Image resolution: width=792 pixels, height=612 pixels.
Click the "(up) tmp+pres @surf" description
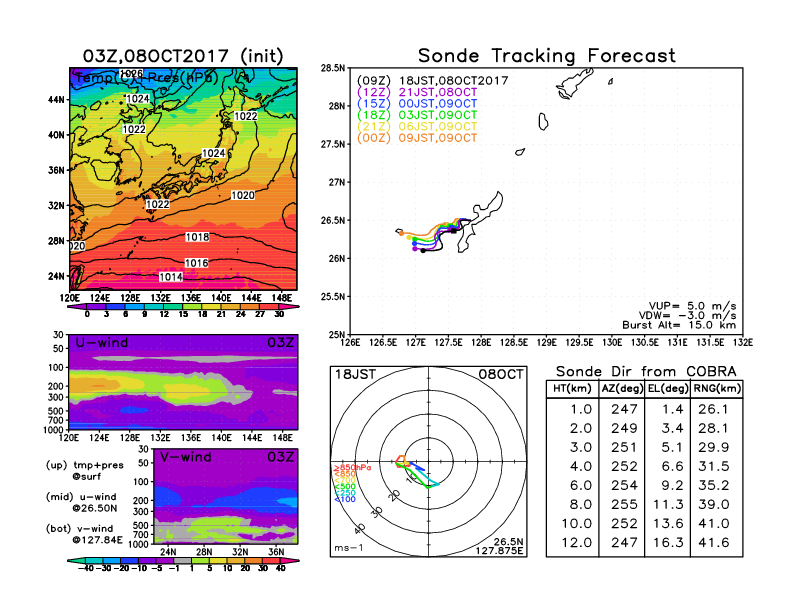[x=85, y=471]
